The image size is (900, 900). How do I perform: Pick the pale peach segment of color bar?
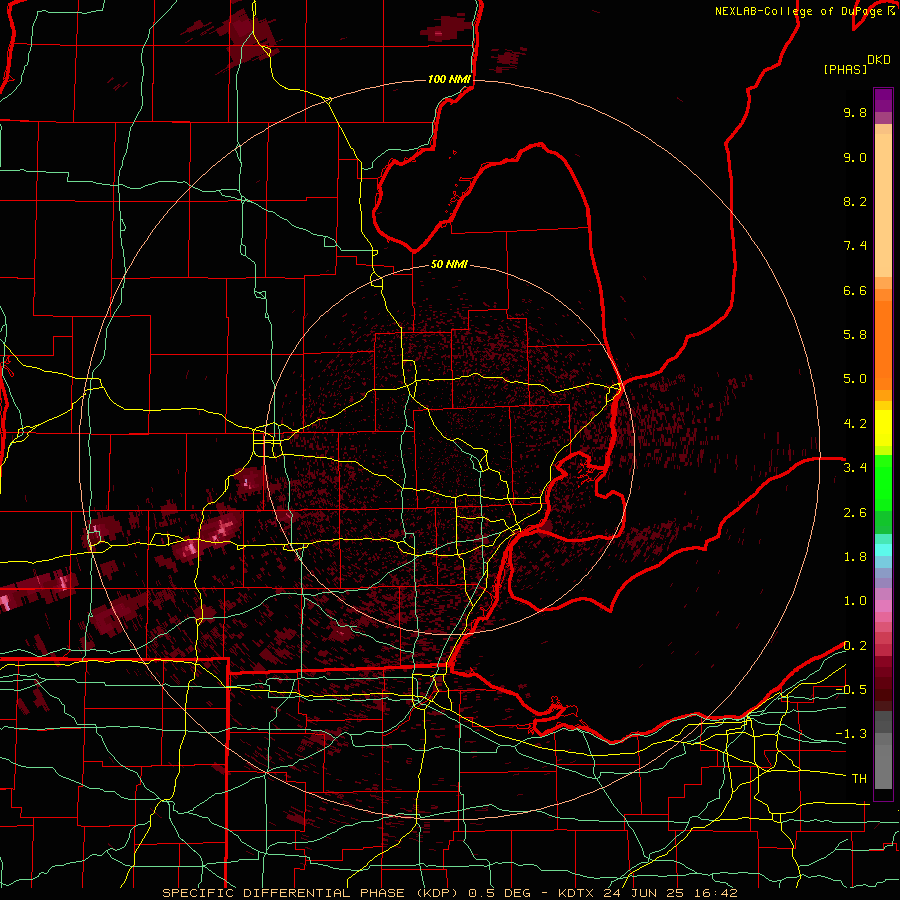(x=883, y=205)
